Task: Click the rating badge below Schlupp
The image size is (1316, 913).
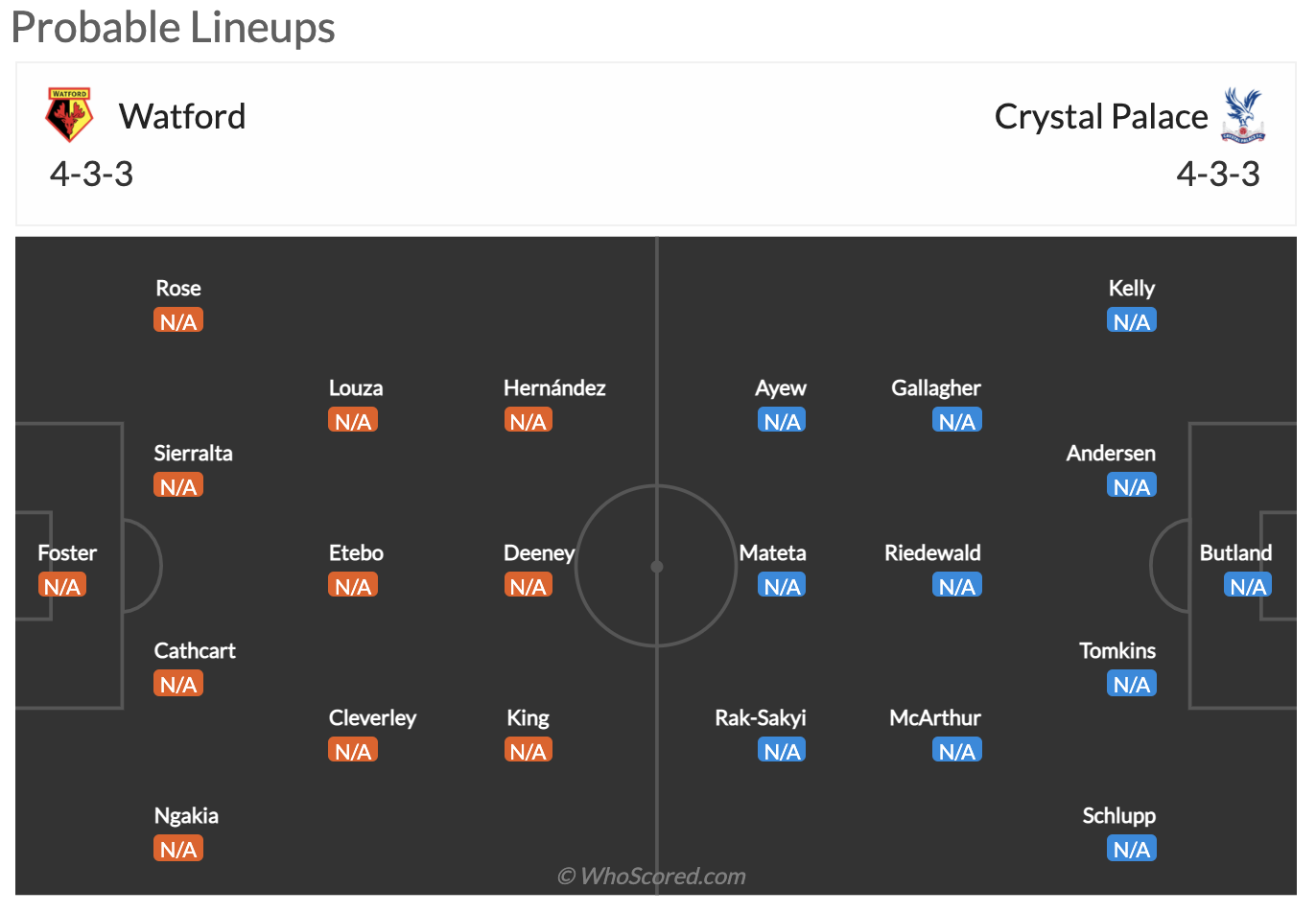Action: pos(1132,848)
